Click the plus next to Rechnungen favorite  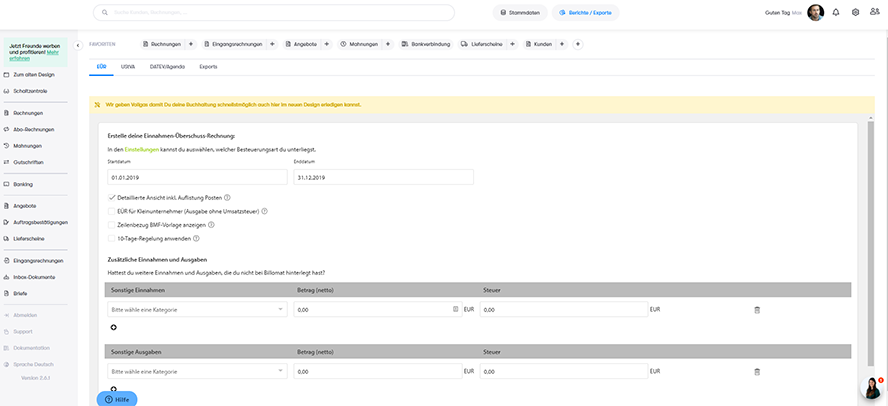[191, 45]
